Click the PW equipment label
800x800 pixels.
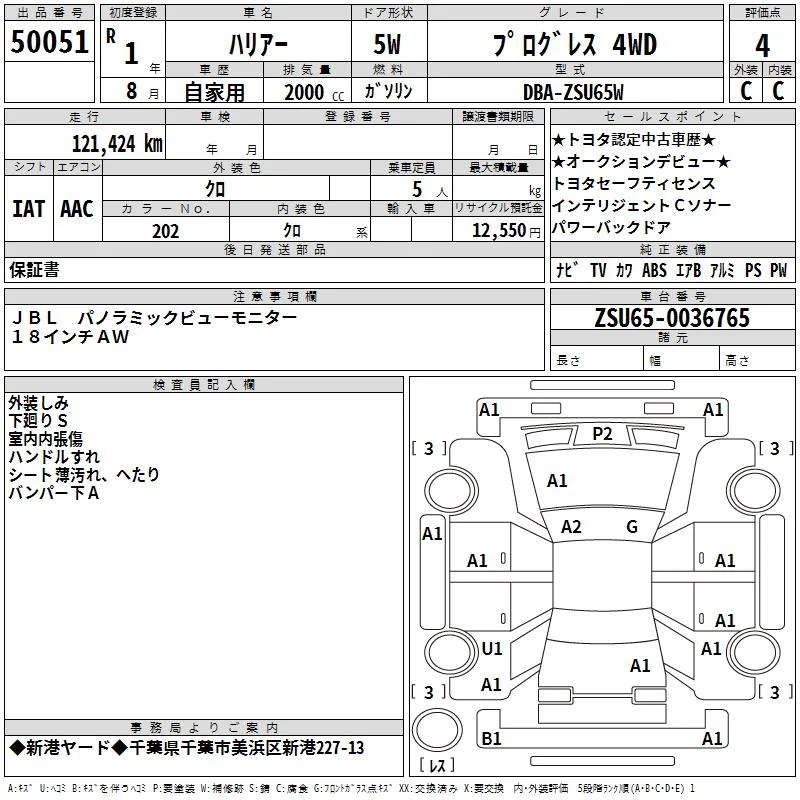(779, 270)
